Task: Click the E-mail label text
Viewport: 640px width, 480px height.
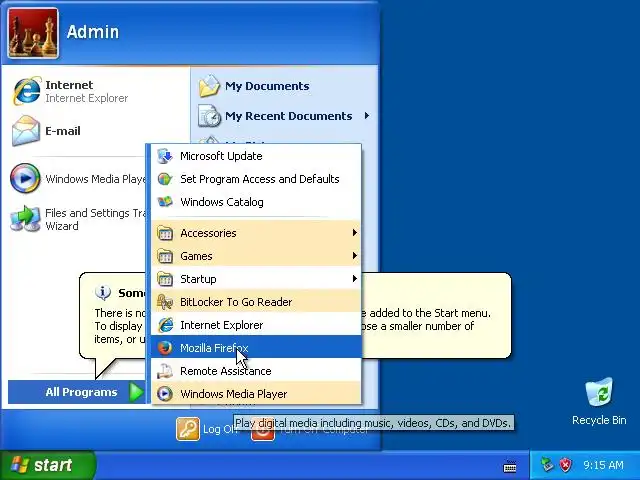Action: [63, 131]
